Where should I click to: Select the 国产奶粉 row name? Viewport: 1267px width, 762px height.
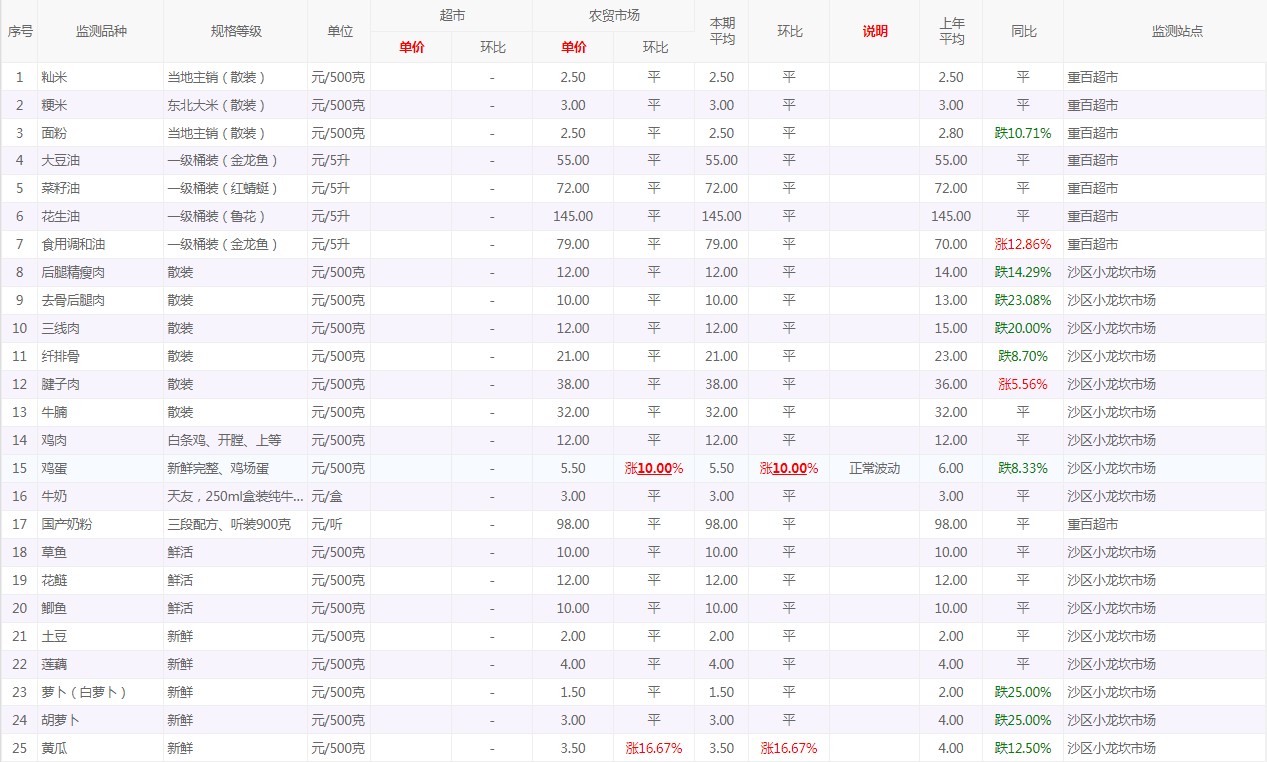pyautogui.click(x=67, y=524)
